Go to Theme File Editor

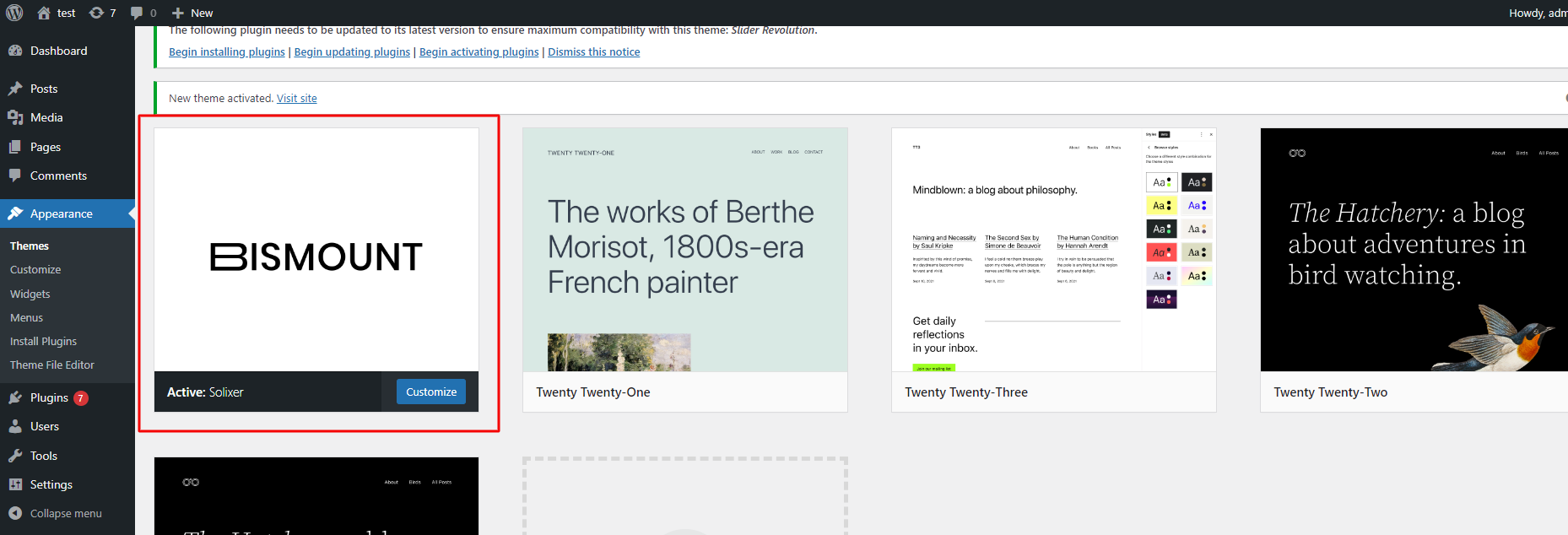(52, 365)
